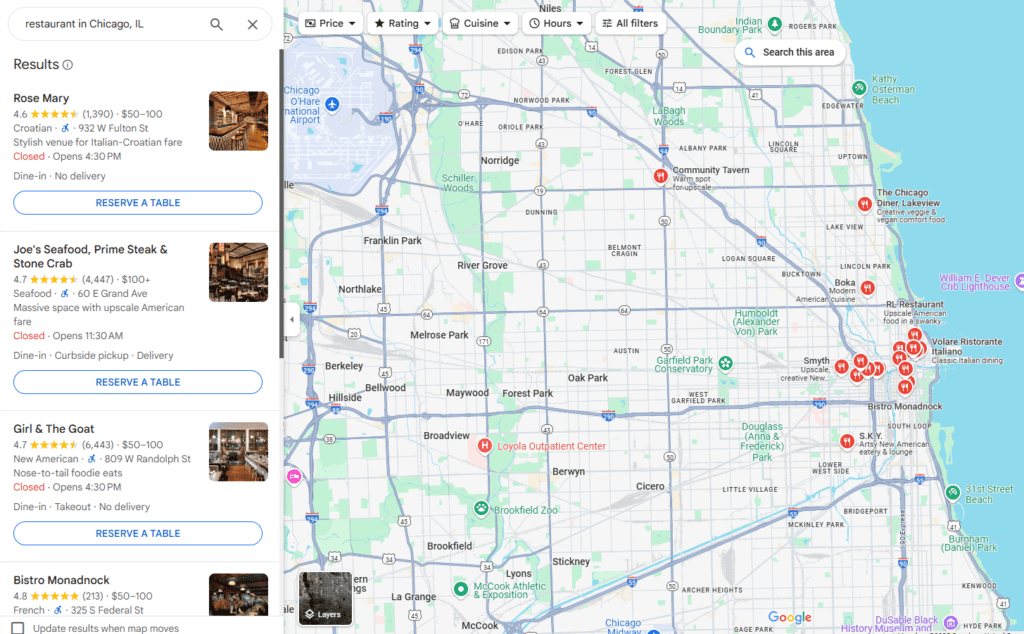The width and height of the screenshot is (1024, 634).
Task: Click the wheelchair accessibility icon for Rose Mary
Action: [x=67, y=127]
